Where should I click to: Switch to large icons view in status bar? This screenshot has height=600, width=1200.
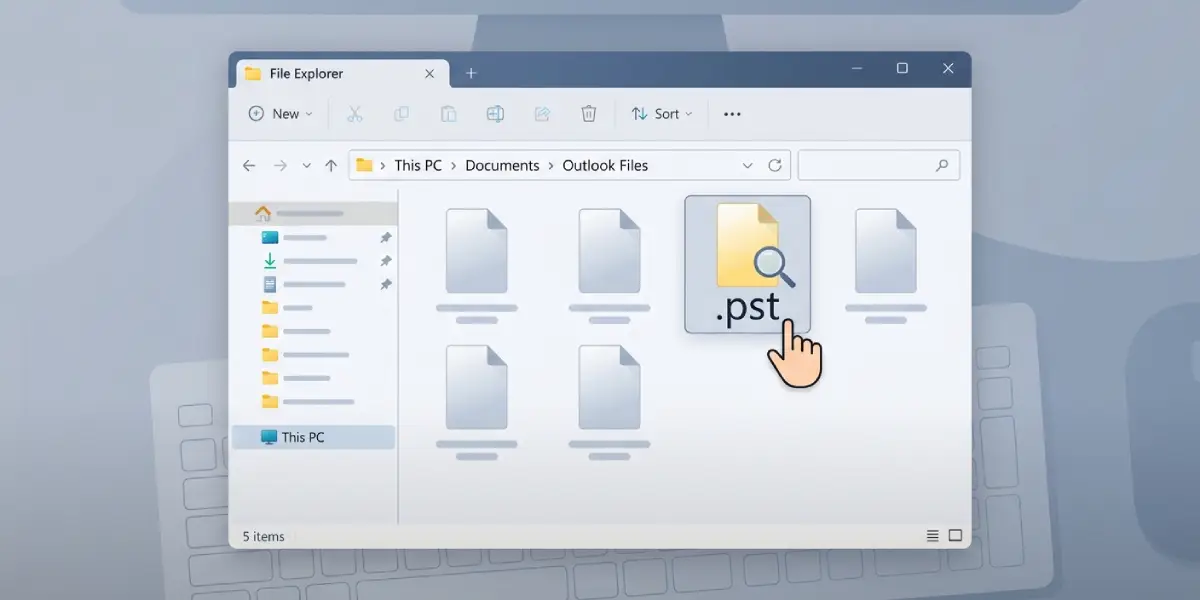pyautogui.click(x=955, y=536)
